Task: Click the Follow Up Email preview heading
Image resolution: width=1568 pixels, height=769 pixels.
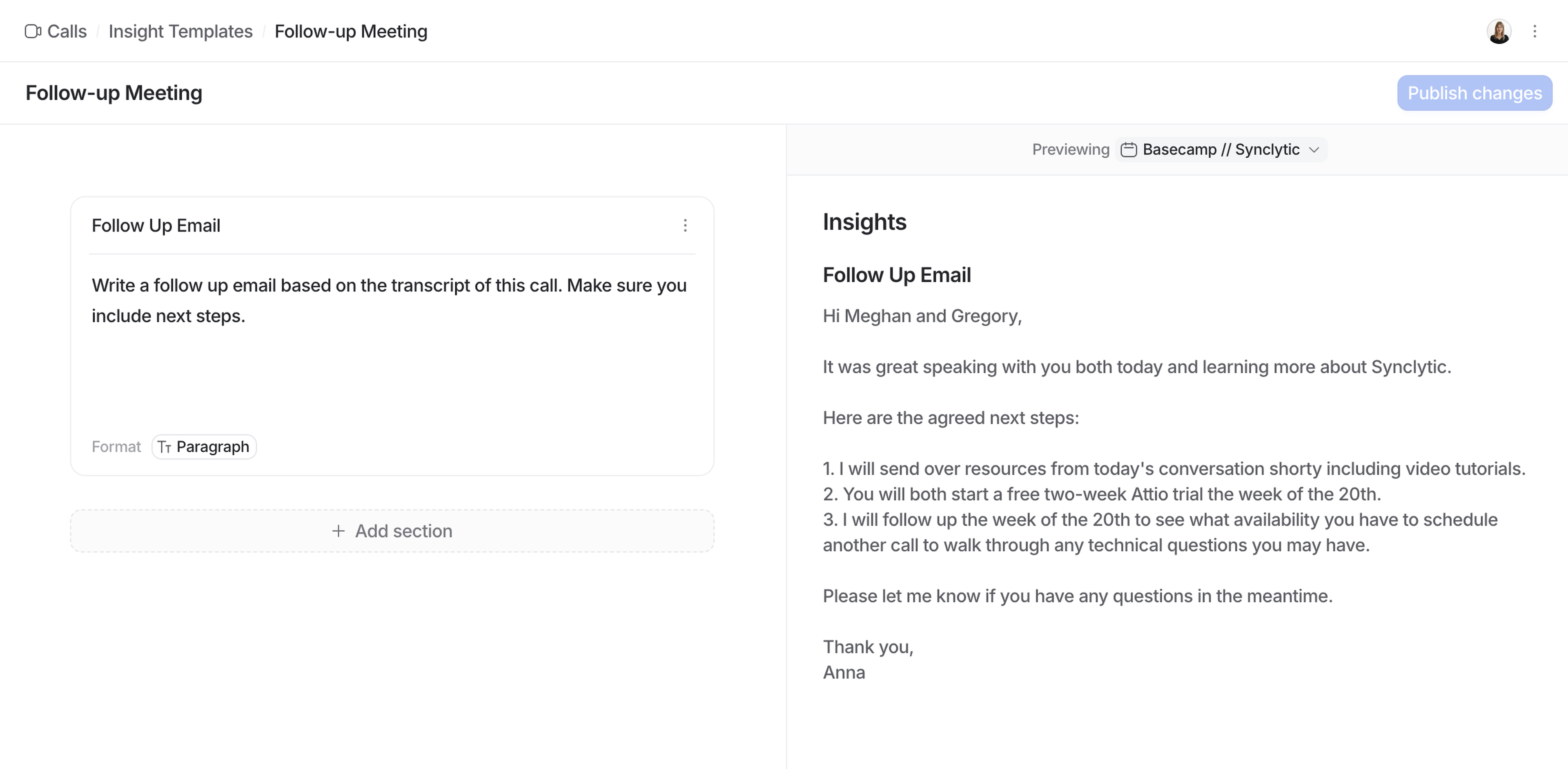Action: pos(896,275)
